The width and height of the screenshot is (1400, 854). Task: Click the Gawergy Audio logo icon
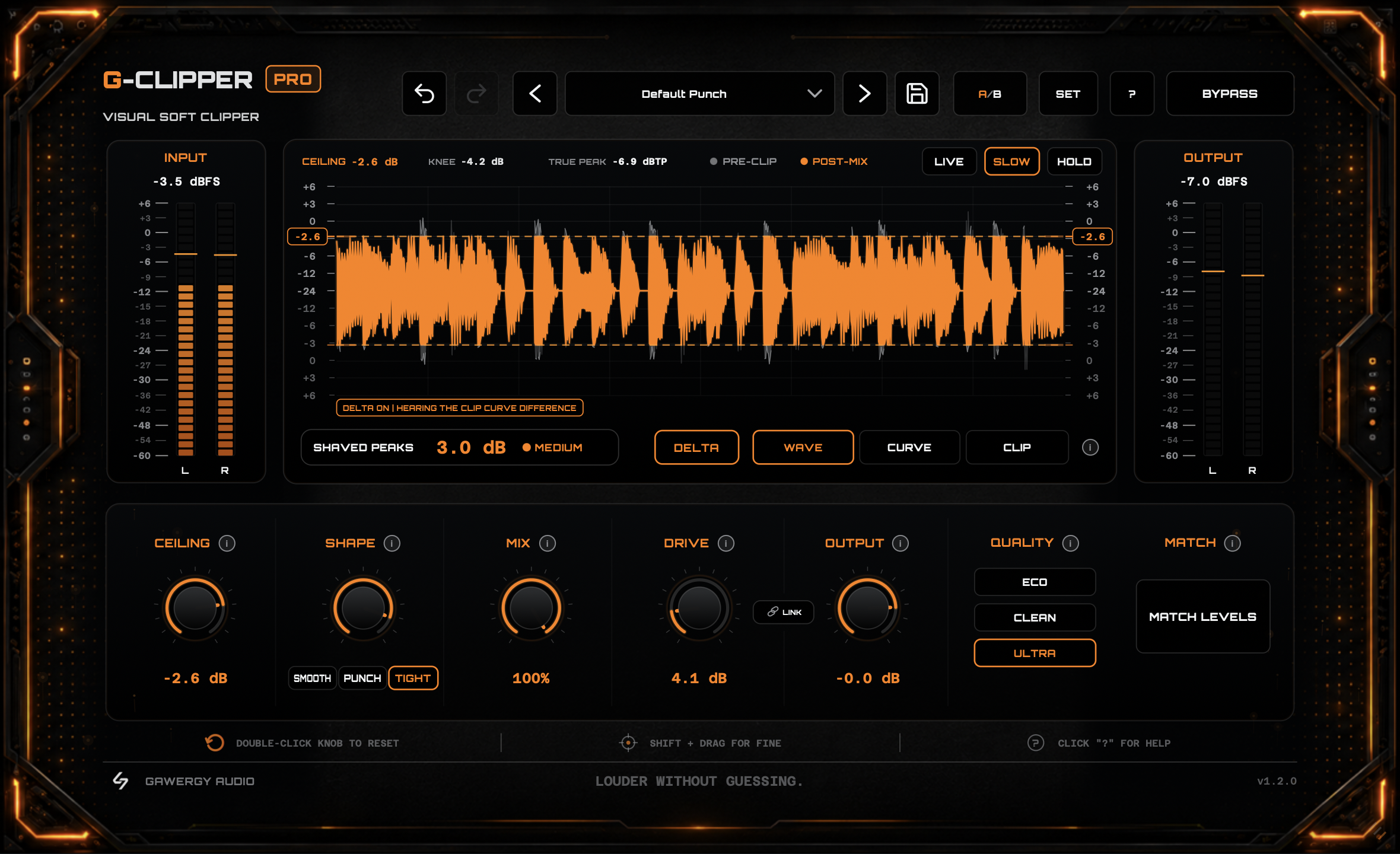pos(121,781)
